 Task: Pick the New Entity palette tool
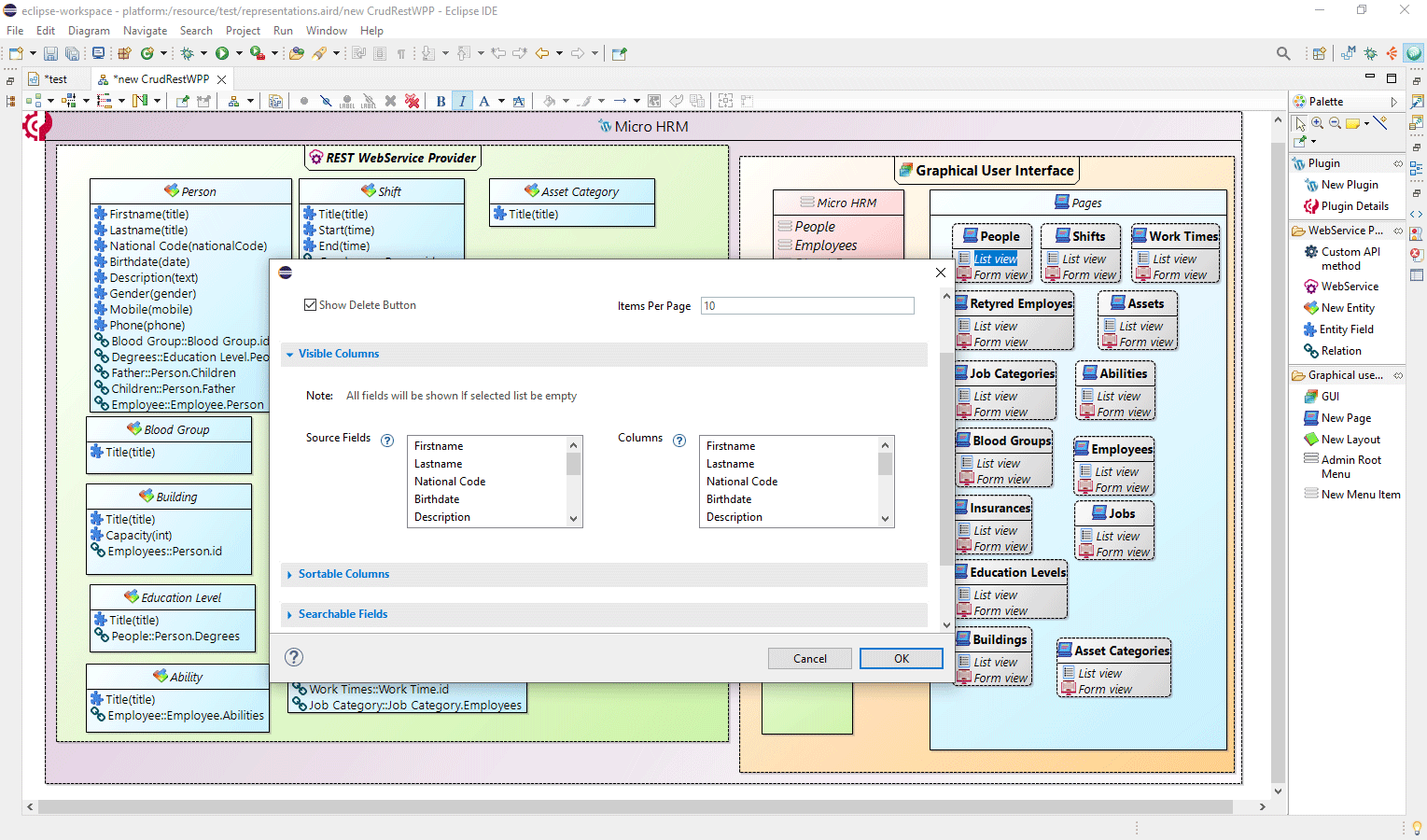[1339, 308]
